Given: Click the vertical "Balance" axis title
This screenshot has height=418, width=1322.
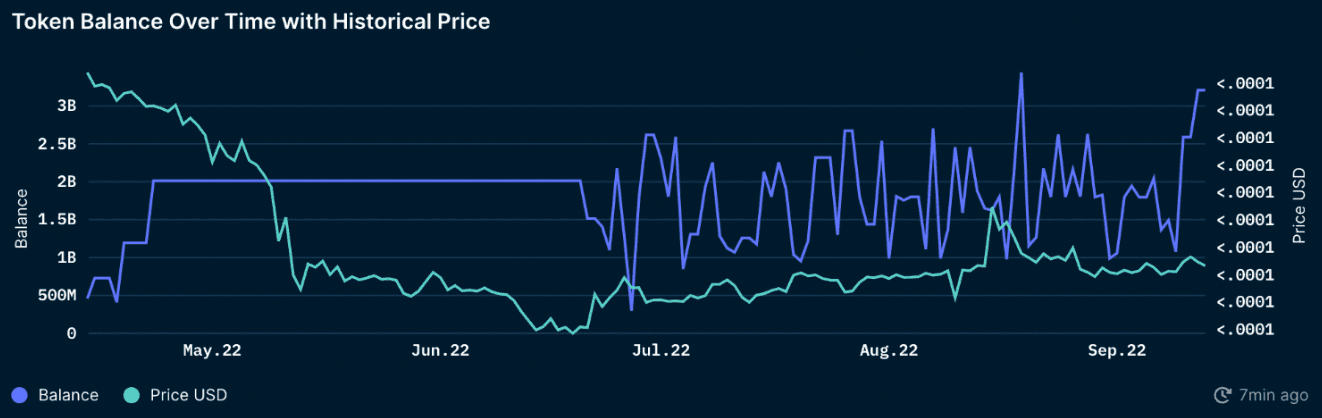Looking at the screenshot, I should point(21,221).
